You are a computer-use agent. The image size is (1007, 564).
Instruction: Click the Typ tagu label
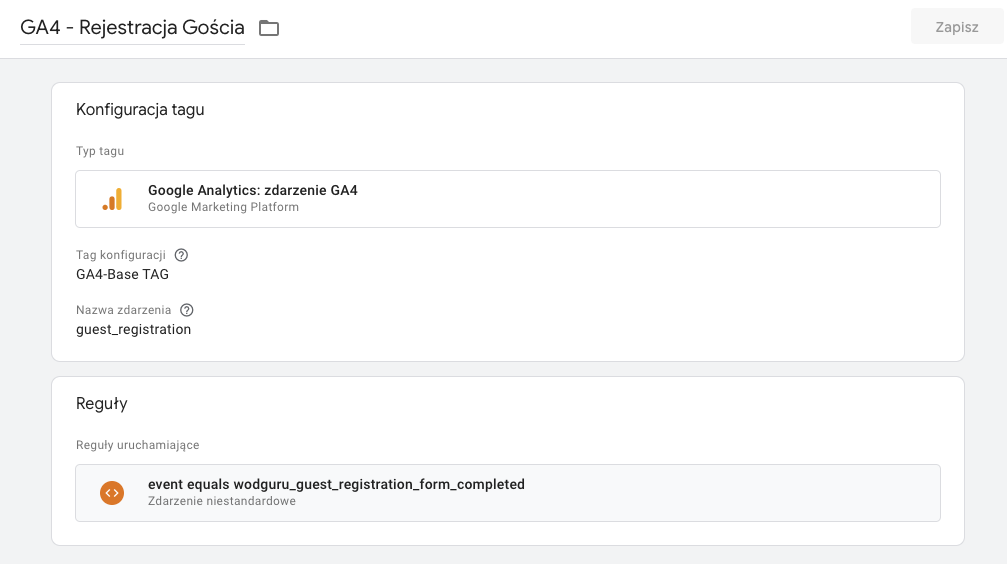[100, 151]
